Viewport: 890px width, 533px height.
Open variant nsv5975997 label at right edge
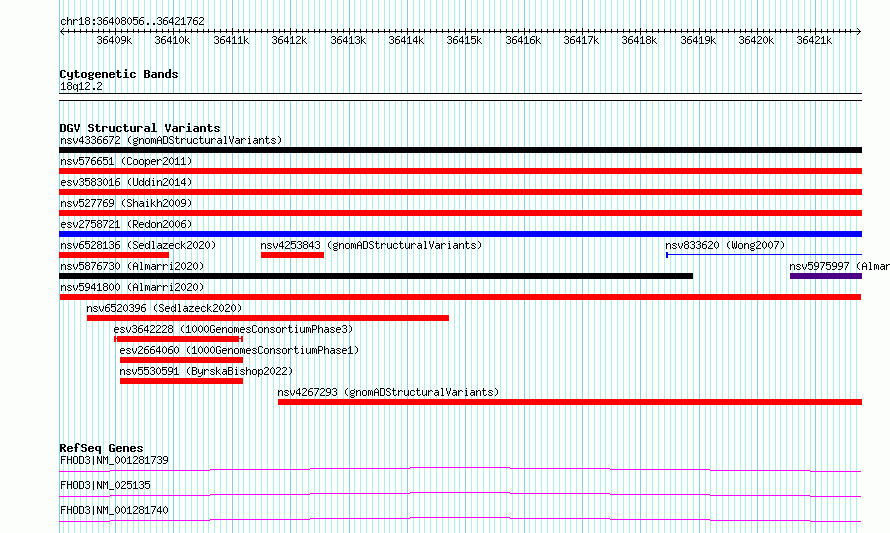[x=839, y=266]
